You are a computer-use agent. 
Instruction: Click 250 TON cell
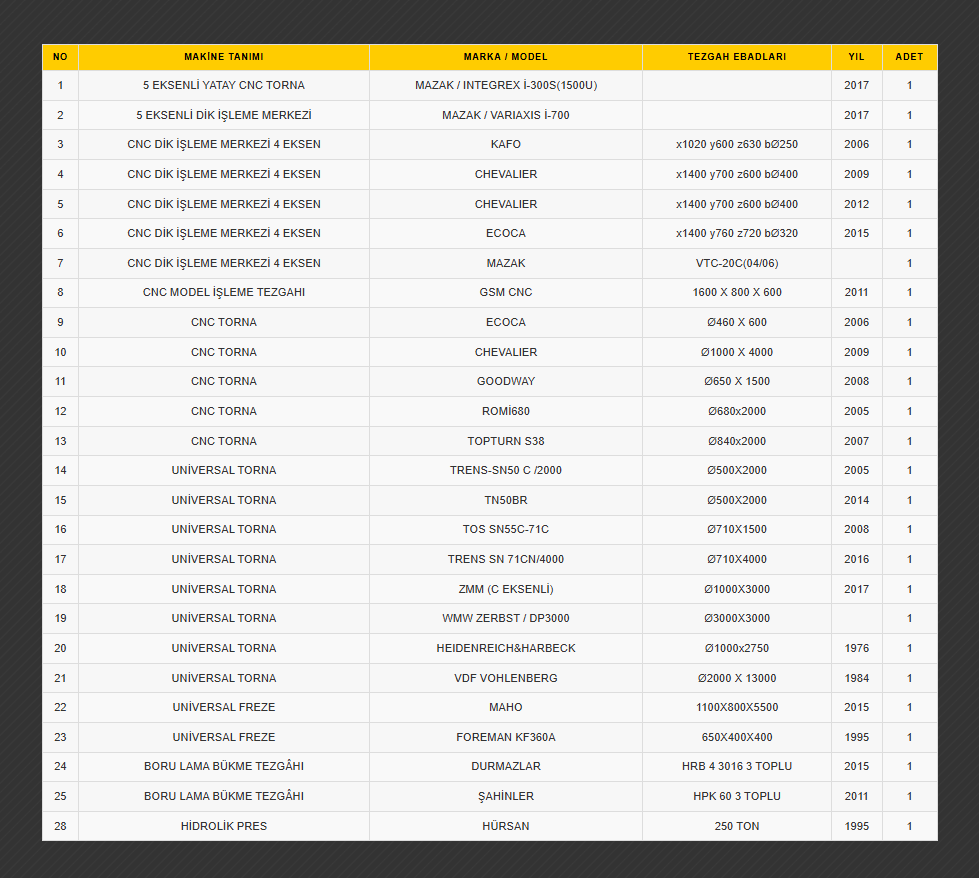737,826
